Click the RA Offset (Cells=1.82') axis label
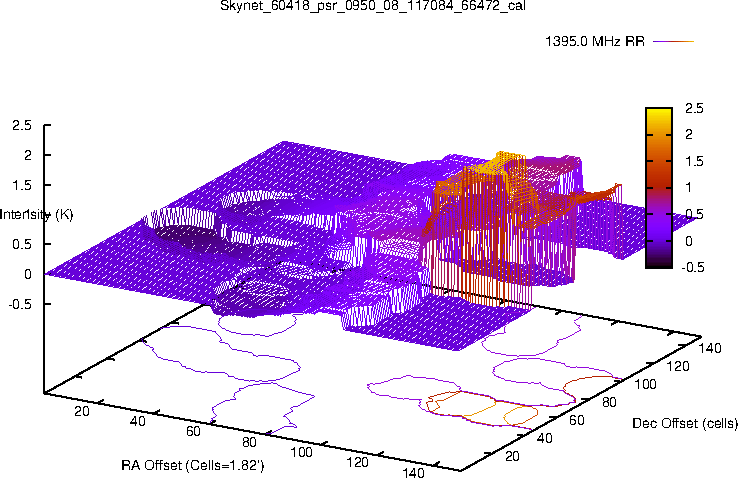 click(x=193, y=466)
